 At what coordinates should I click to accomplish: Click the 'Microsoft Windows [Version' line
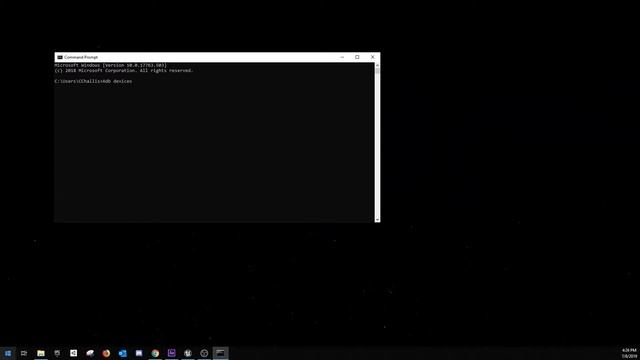(111, 65)
